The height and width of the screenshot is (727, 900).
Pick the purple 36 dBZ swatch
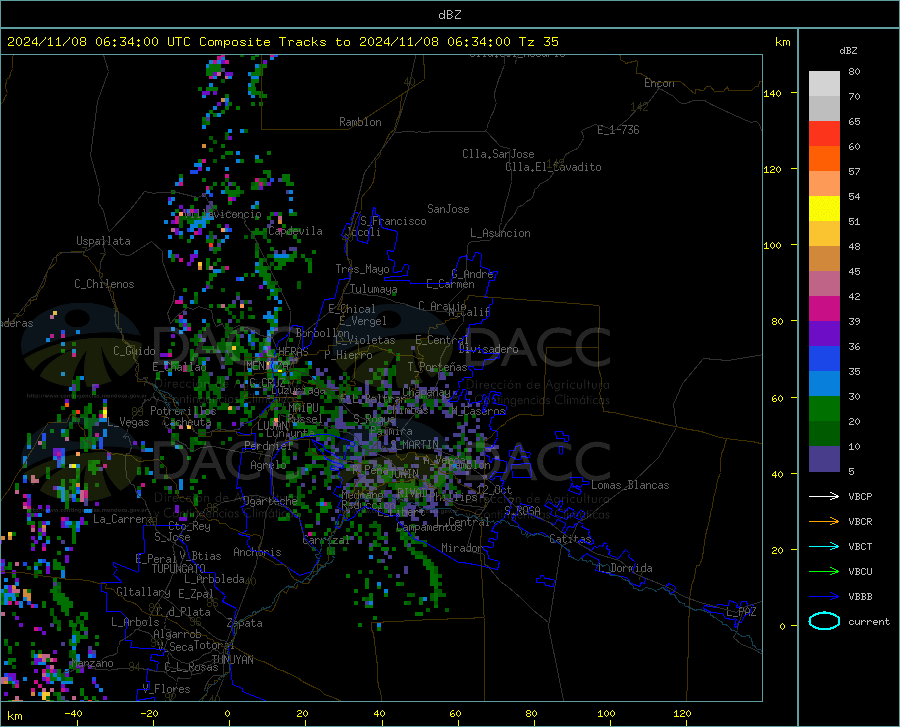point(824,334)
